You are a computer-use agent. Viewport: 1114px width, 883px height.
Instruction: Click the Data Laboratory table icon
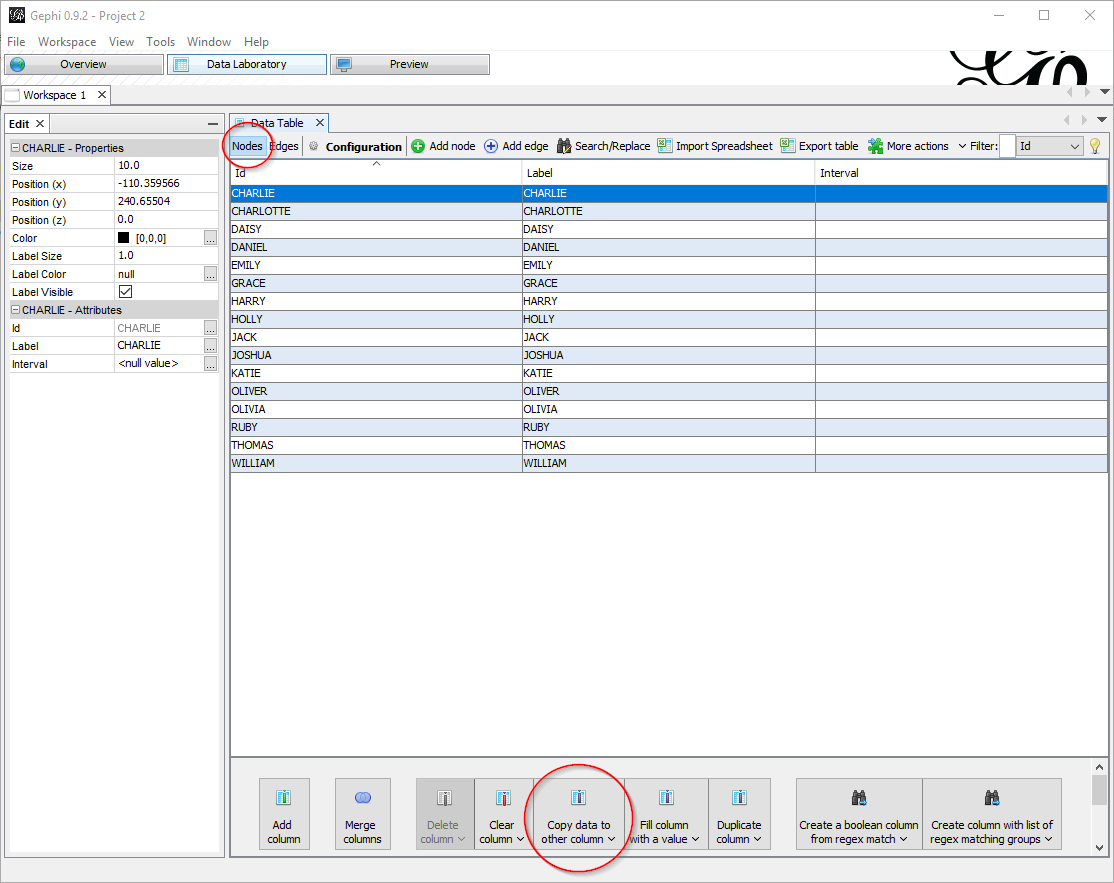pyautogui.click(x=181, y=65)
